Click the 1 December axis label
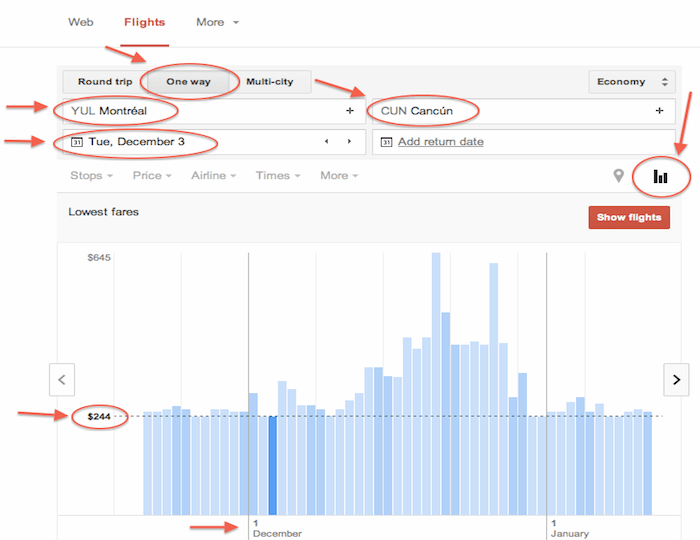 tap(277, 528)
